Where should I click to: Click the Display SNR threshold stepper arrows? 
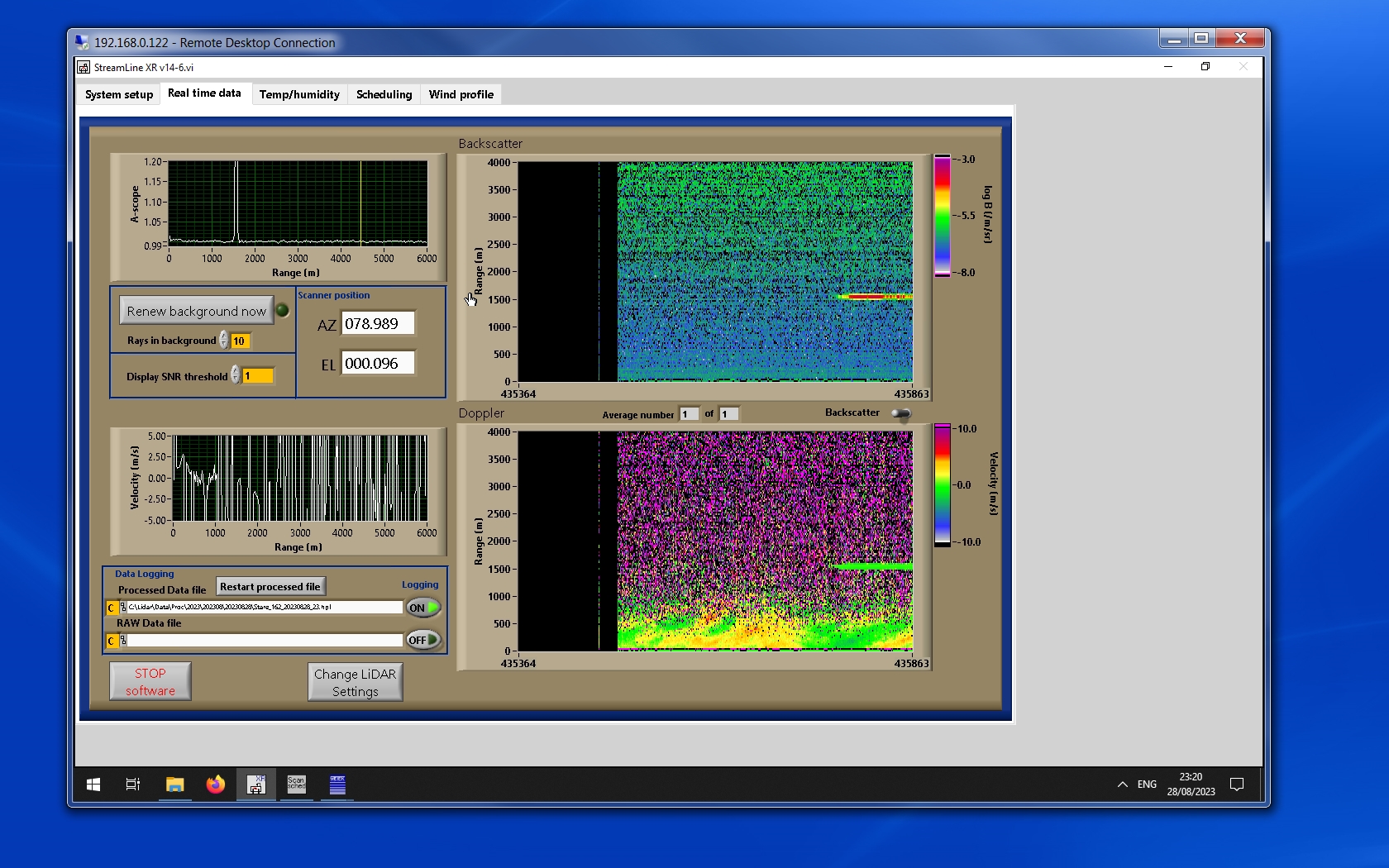coord(236,375)
